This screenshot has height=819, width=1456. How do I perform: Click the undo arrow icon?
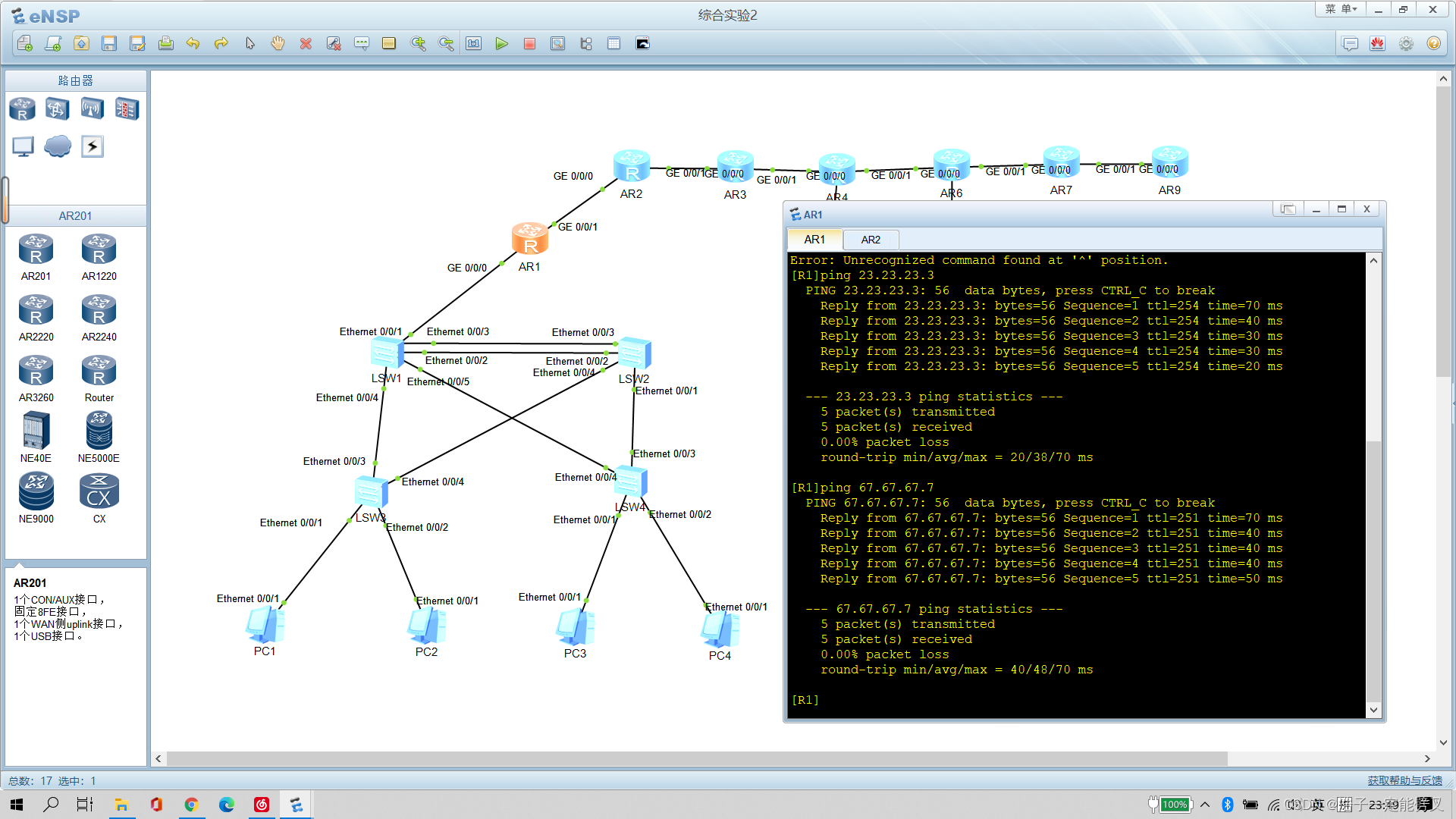193,44
